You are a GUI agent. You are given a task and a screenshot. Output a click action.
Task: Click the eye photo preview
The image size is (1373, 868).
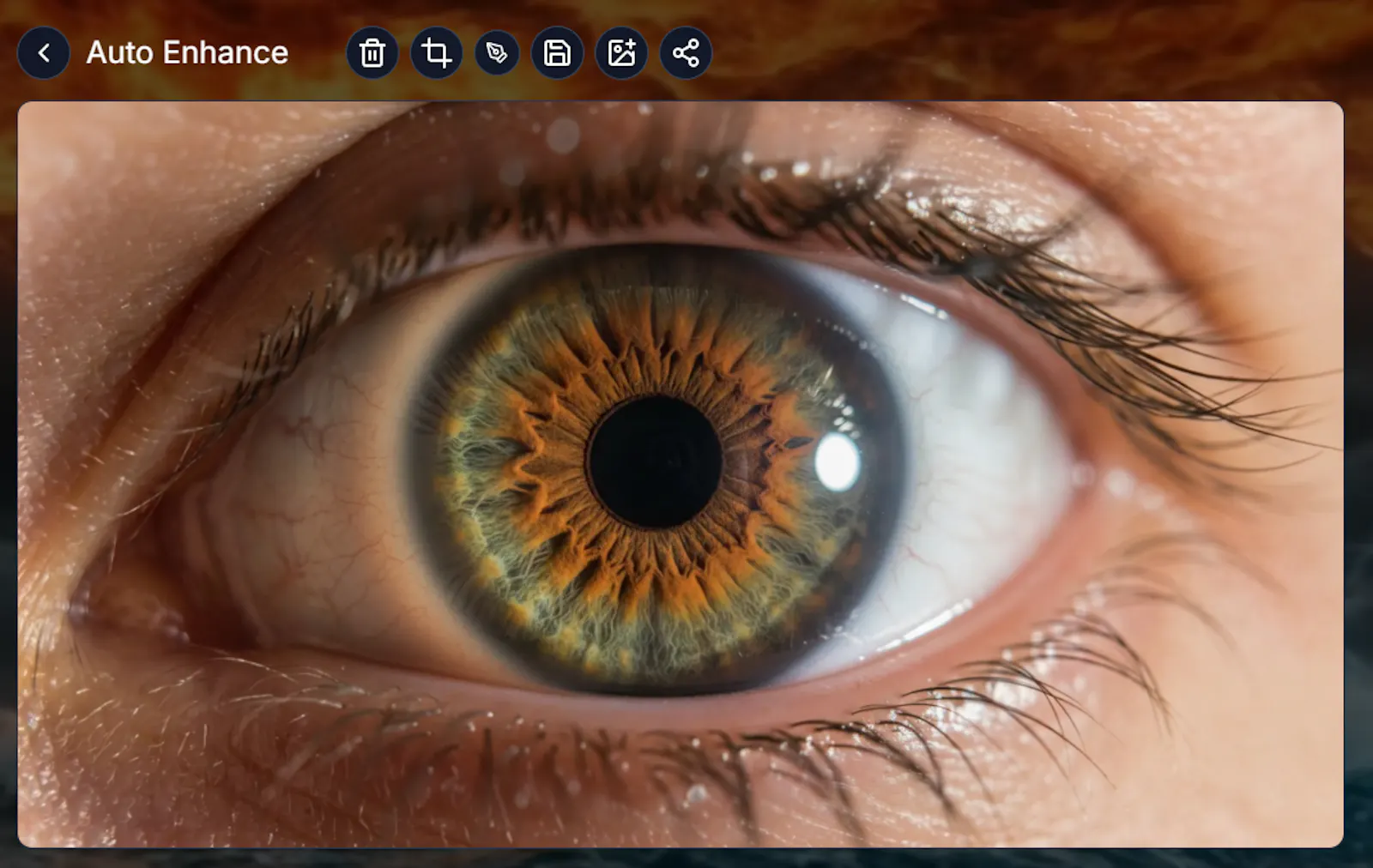point(680,474)
